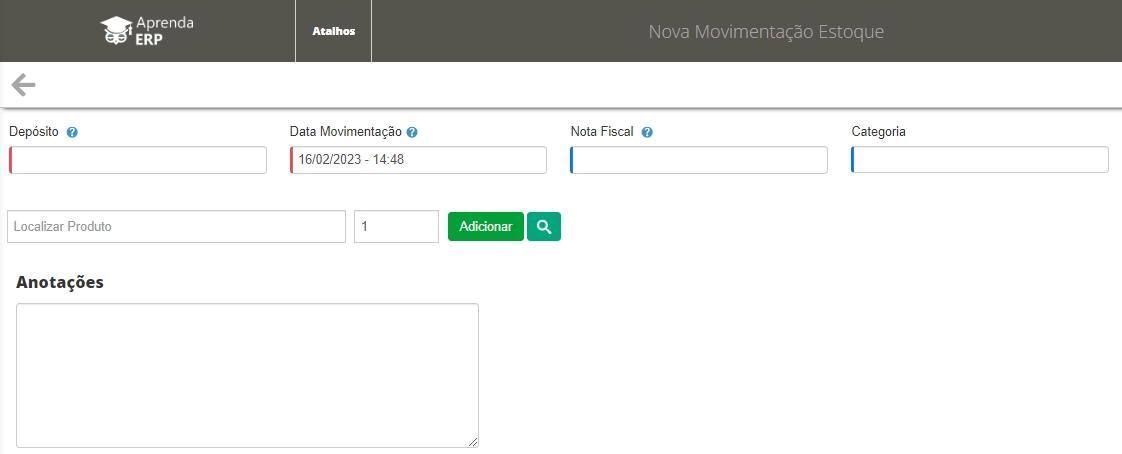Viewport: 1122px width, 454px height.
Task: Click the green Adicionar button
Action: 485,227
